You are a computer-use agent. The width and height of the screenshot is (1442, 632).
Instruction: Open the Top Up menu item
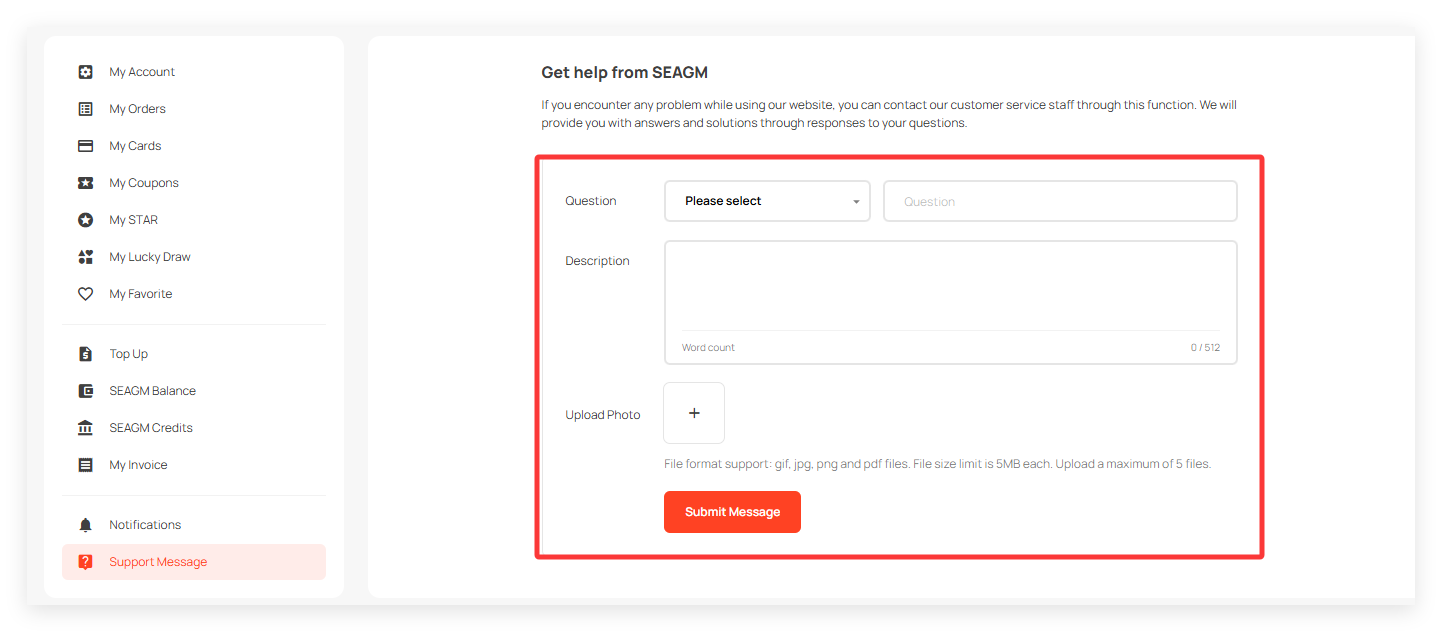(128, 354)
